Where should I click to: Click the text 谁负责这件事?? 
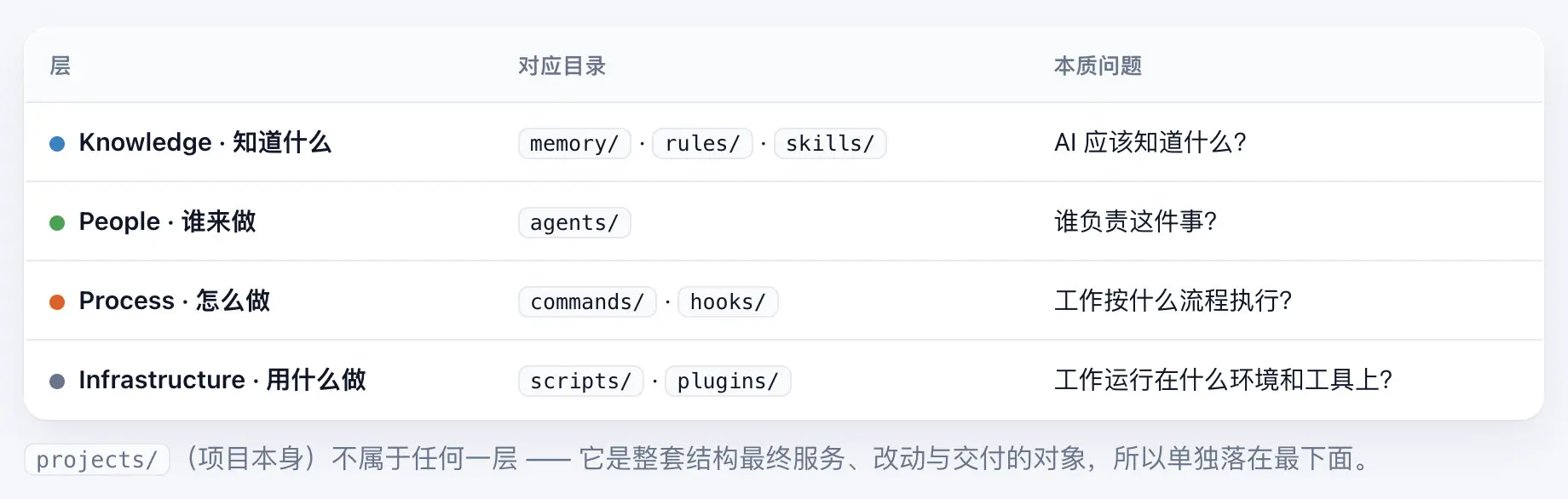(x=1136, y=221)
